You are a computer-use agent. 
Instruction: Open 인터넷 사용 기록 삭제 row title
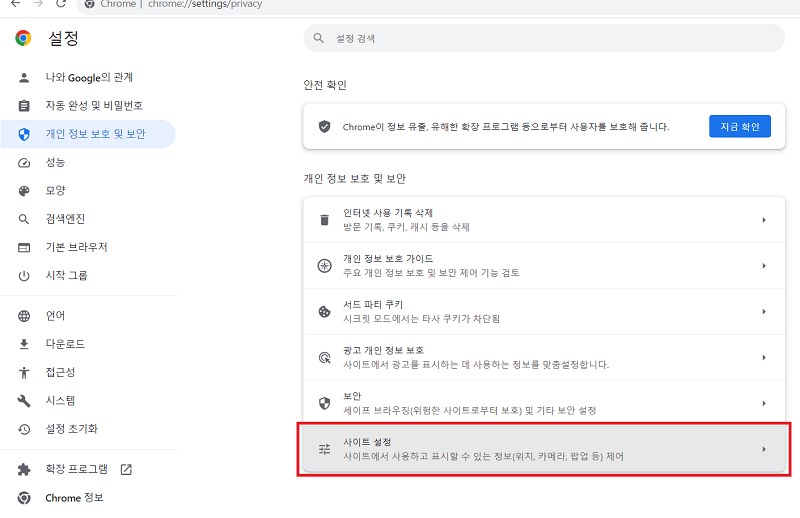[388, 213]
